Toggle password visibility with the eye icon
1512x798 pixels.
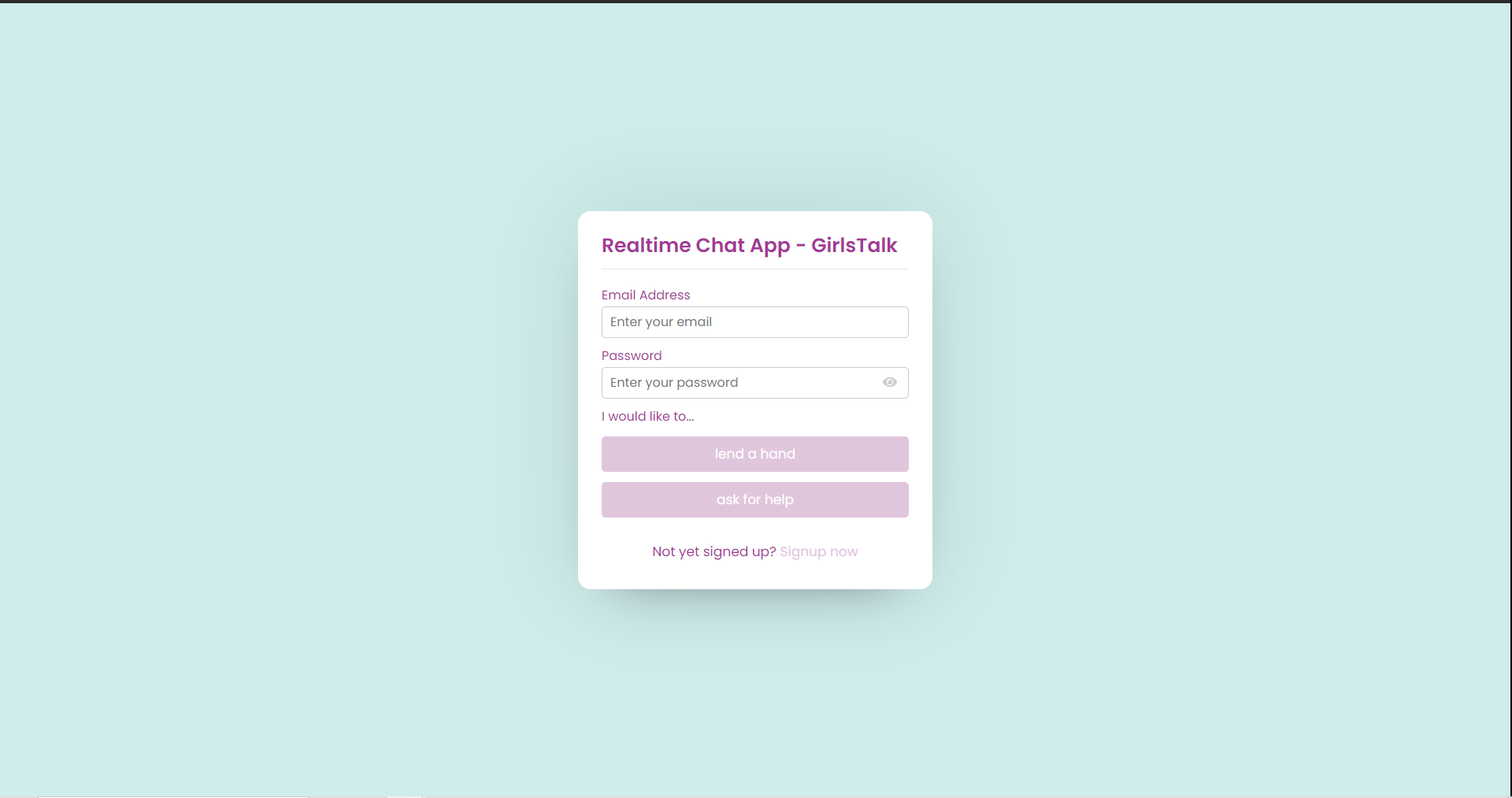[x=890, y=382]
